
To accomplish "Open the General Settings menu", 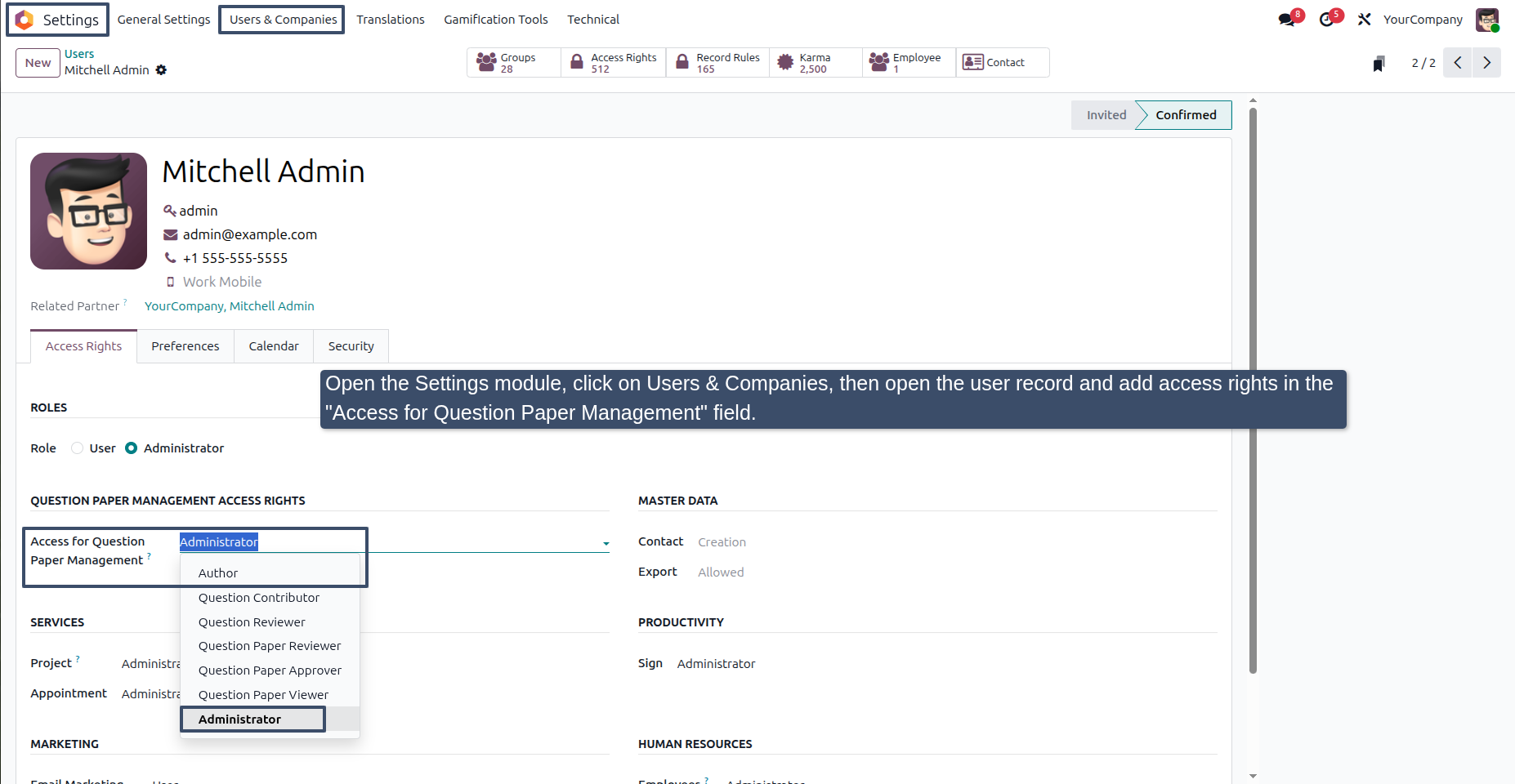I will click(163, 20).
